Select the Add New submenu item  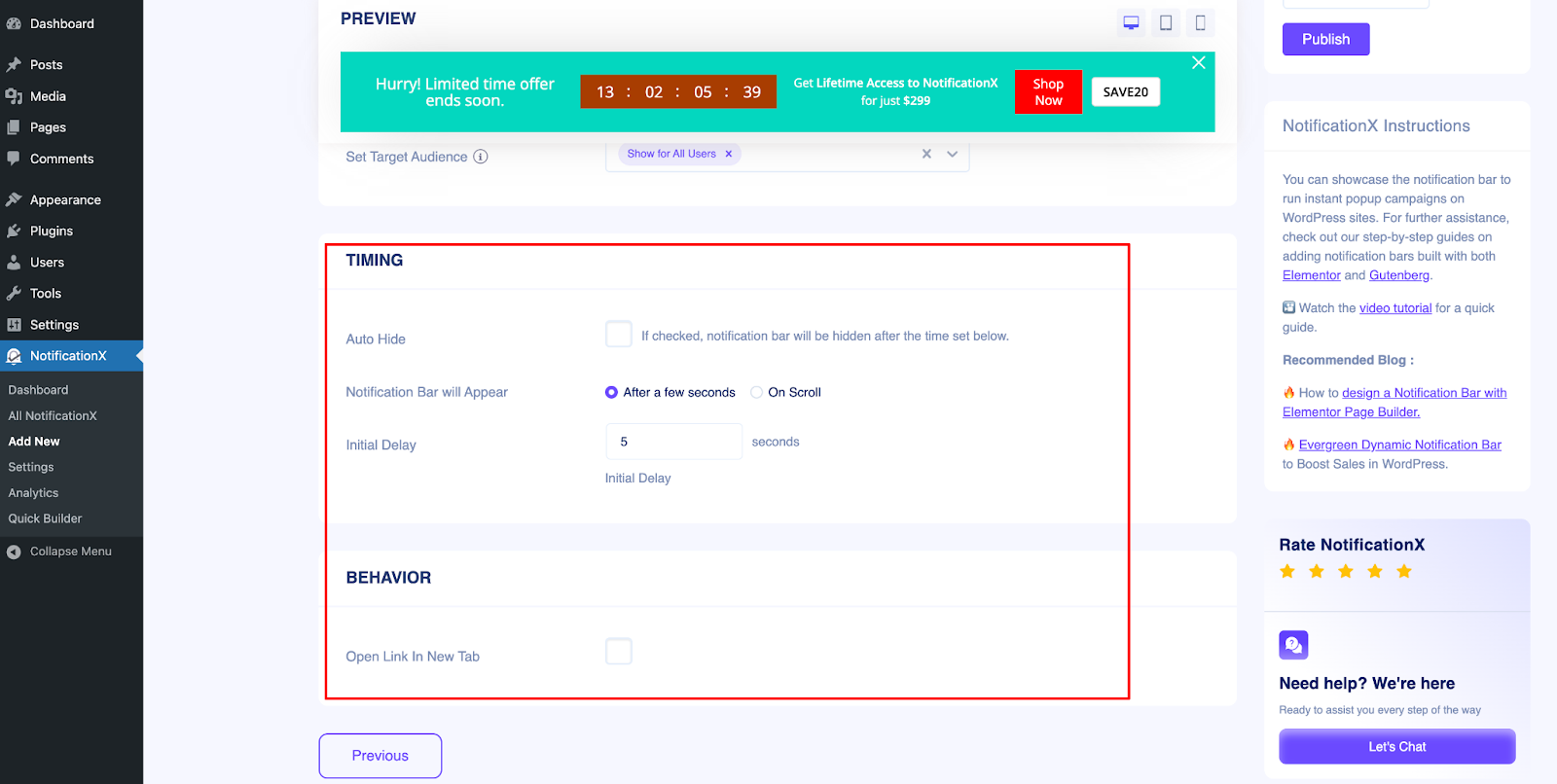[x=34, y=442]
